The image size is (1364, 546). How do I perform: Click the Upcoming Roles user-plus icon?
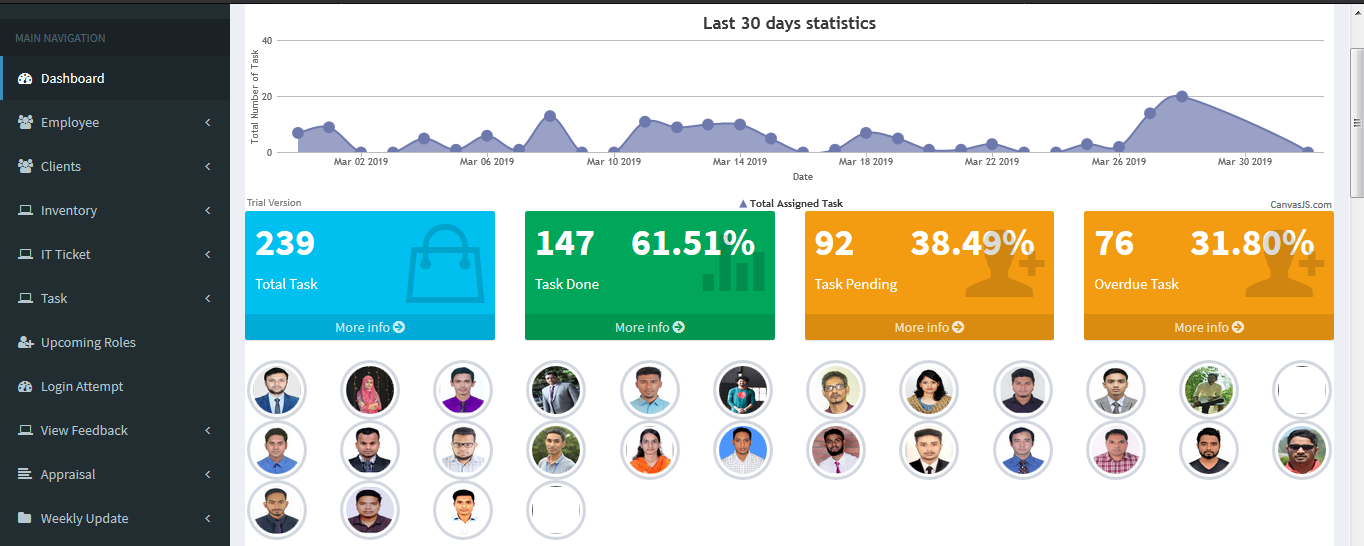pyautogui.click(x=26, y=342)
